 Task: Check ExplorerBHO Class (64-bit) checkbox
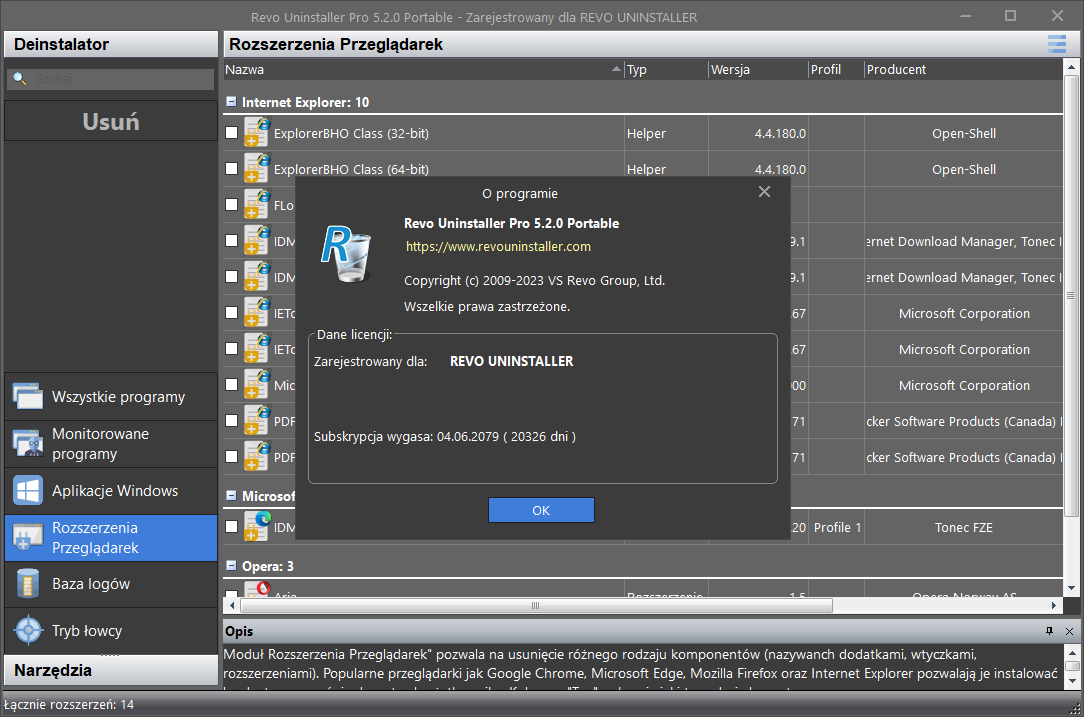[x=232, y=168]
